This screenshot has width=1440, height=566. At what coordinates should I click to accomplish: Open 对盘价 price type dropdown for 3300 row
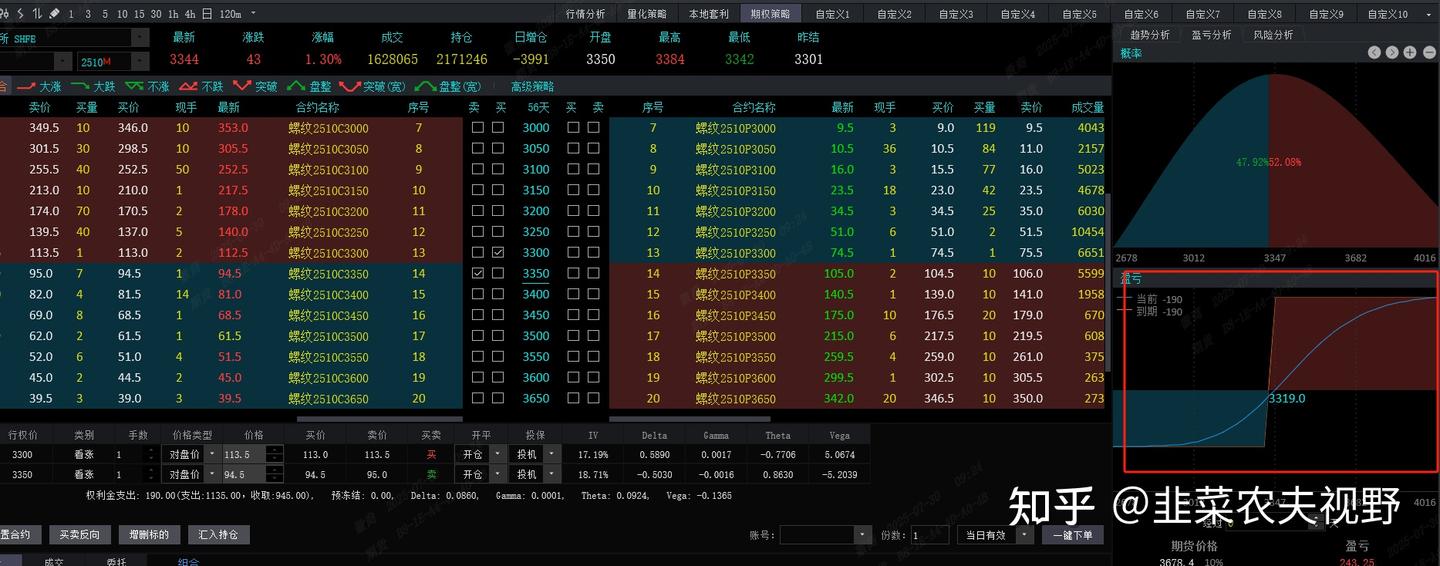tap(210, 454)
